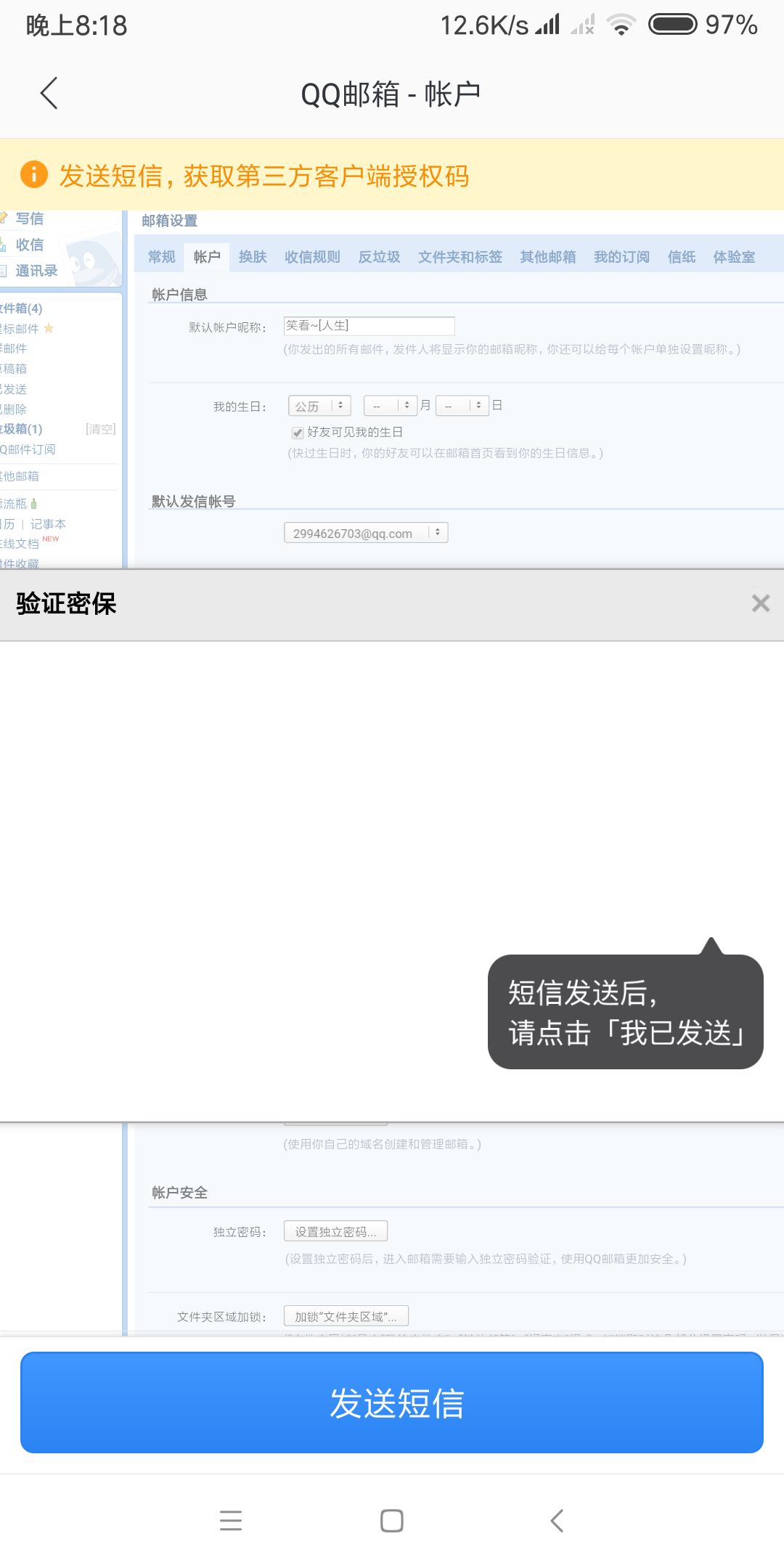Open 垃圾箱(1) folder

coord(21,429)
